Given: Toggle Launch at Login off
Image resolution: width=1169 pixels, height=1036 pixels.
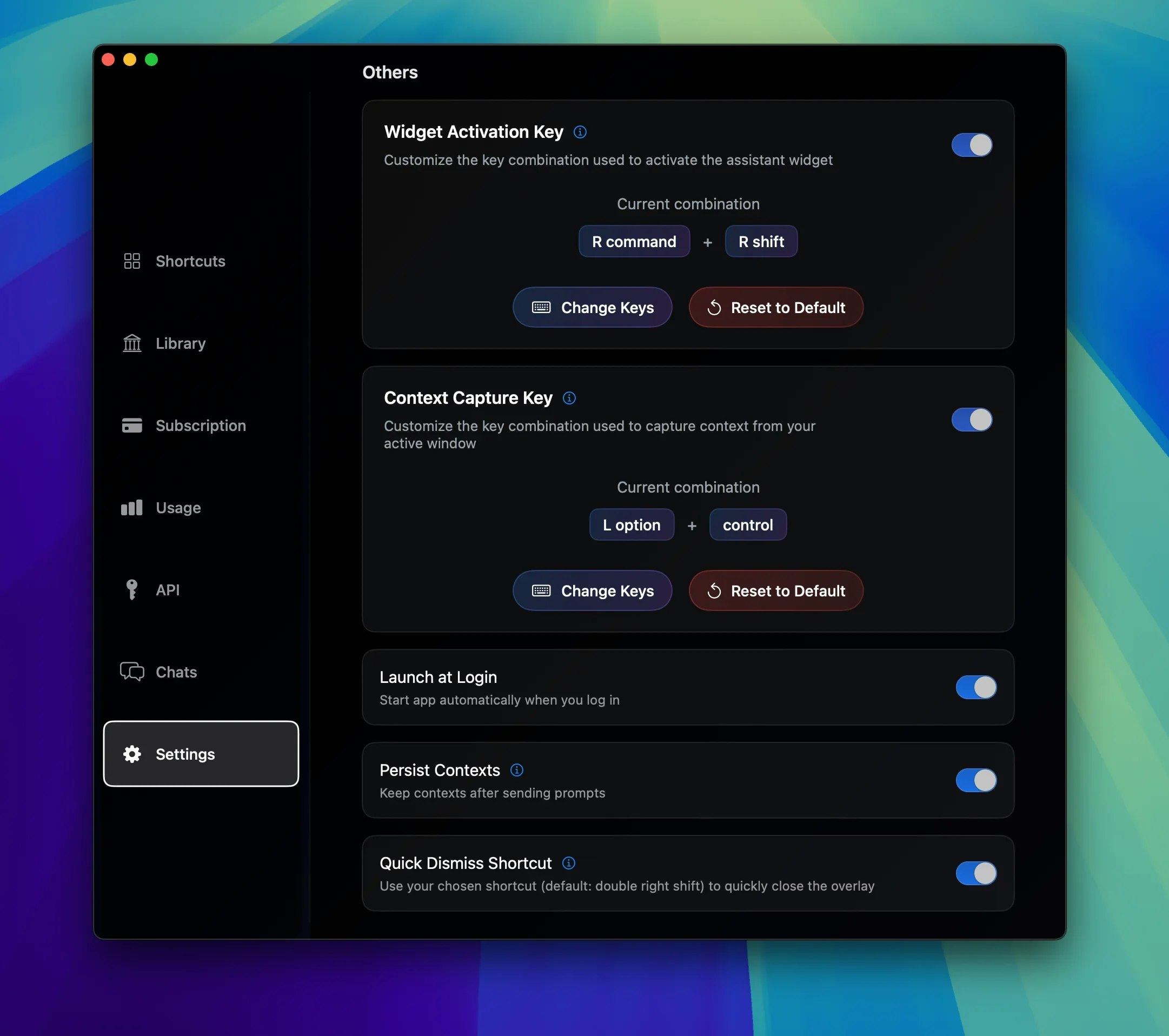Looking at the screenshot, I should click(975, 688).
